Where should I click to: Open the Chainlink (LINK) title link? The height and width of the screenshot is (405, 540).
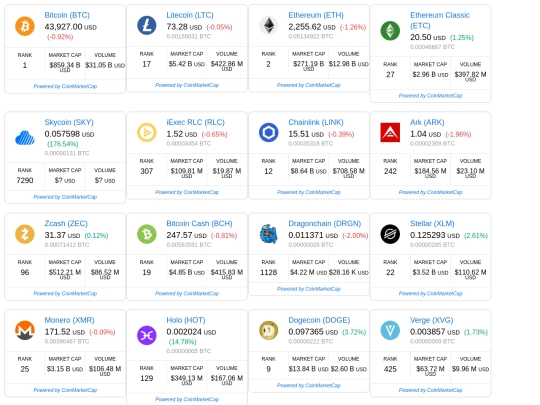pos(316,122)
